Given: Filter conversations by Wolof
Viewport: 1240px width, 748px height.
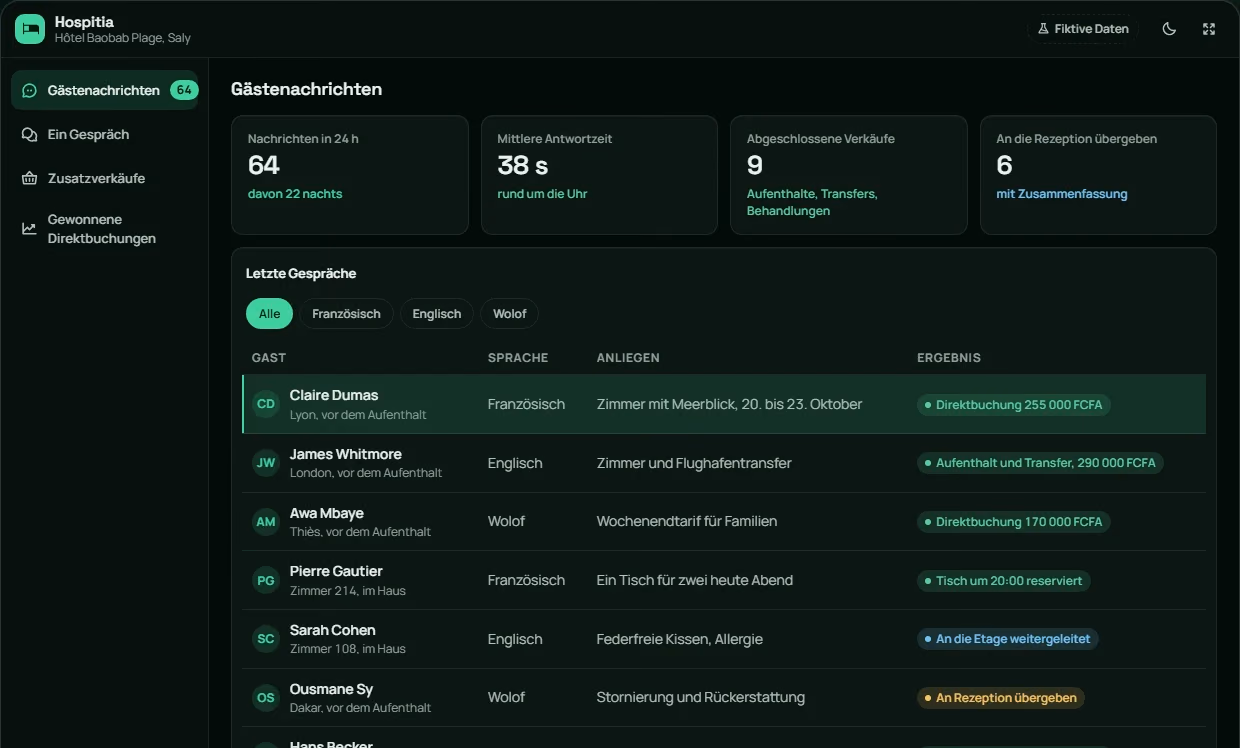Looking at the screenshot, I should 509,314.
